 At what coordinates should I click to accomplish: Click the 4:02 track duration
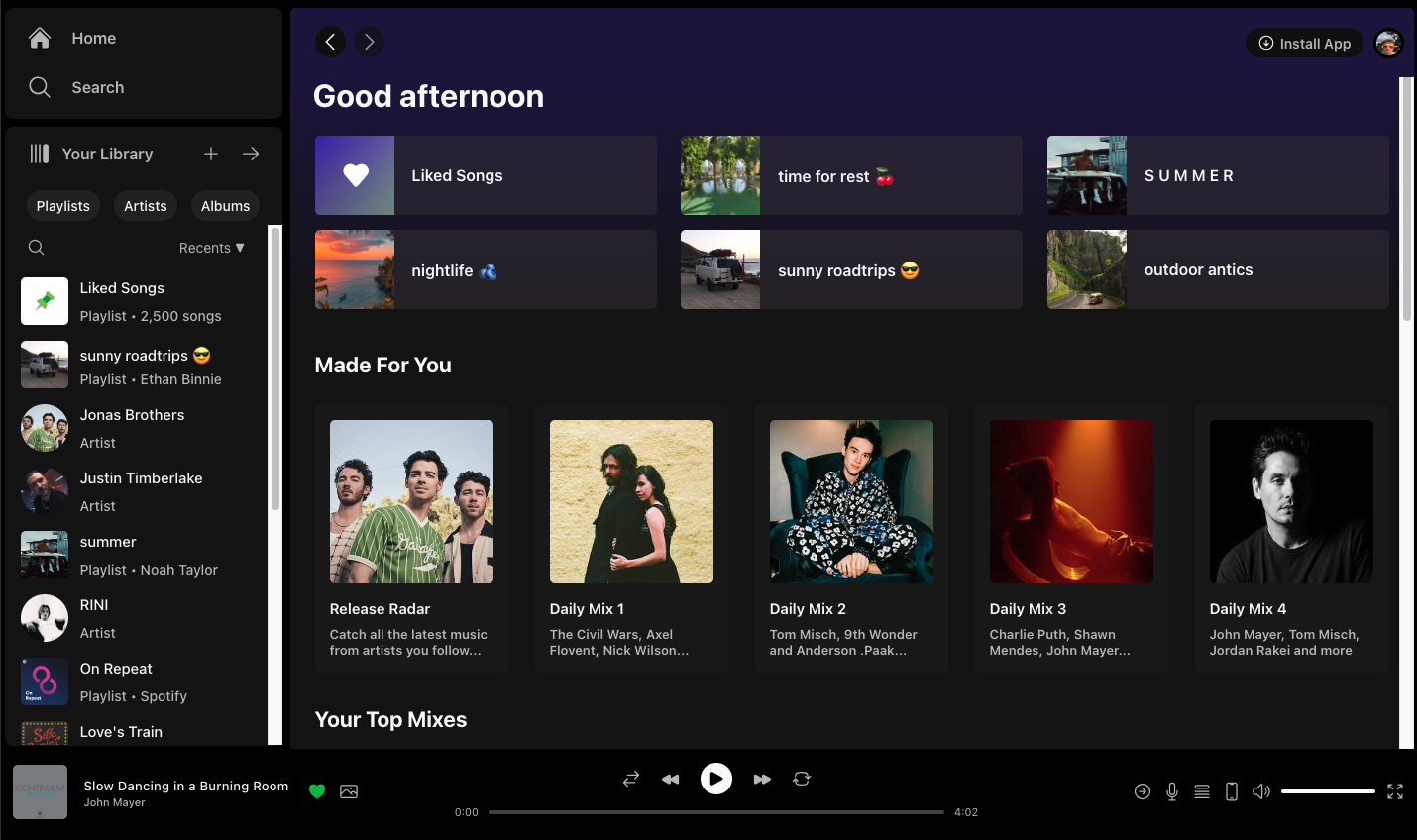pos(966,812)
